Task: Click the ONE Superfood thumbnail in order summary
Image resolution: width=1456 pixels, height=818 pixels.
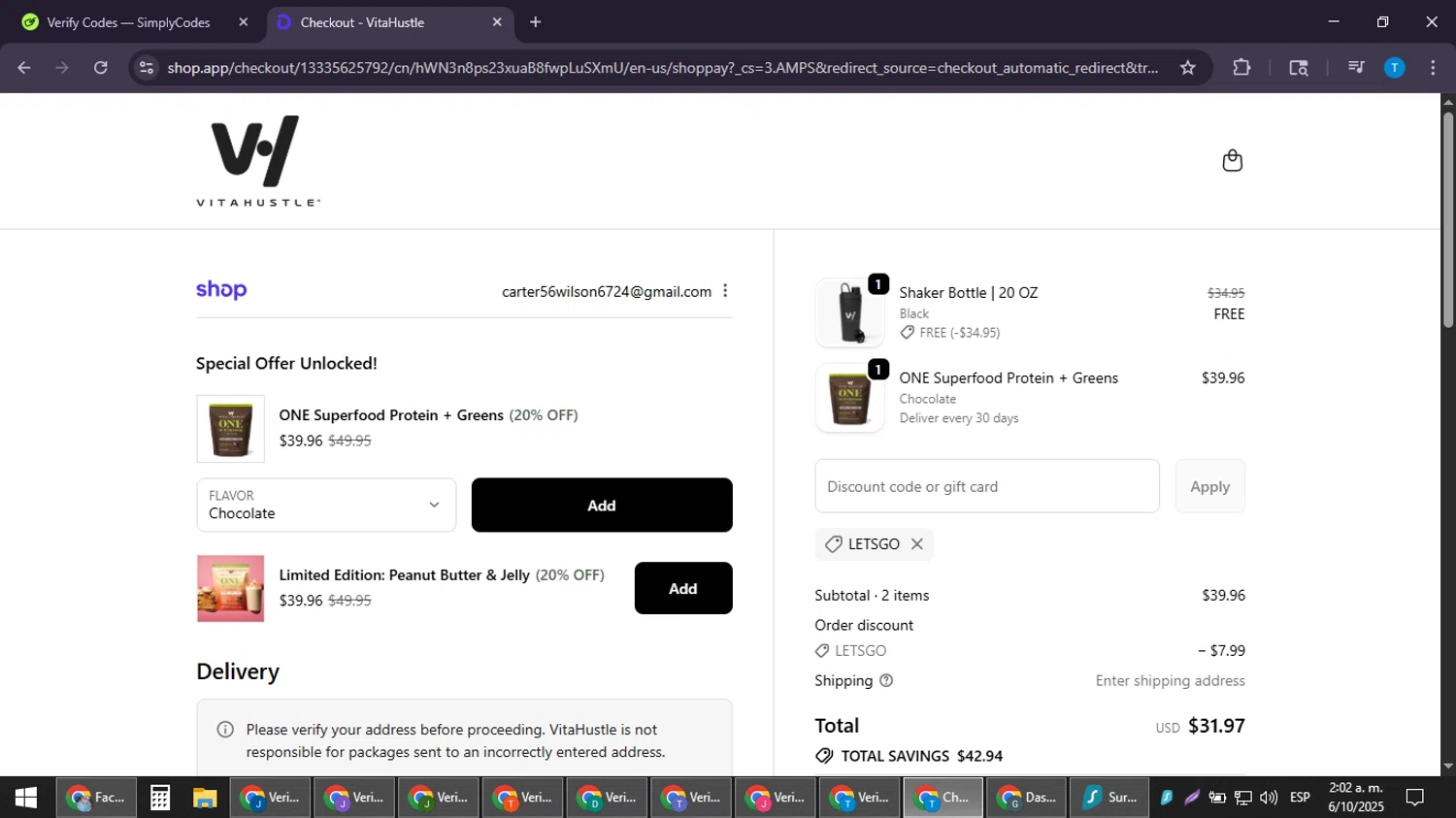Action: 849,398
